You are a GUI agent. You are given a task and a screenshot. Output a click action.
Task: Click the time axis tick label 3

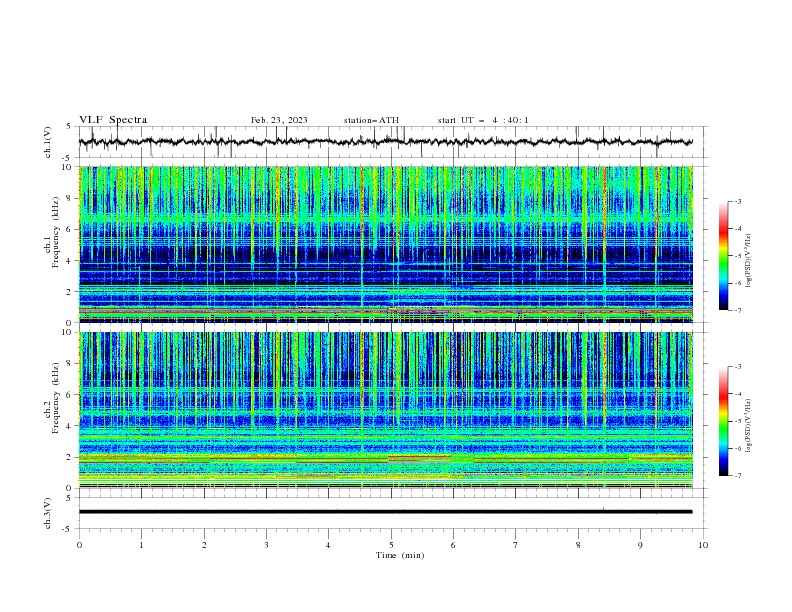pos(266,545)
